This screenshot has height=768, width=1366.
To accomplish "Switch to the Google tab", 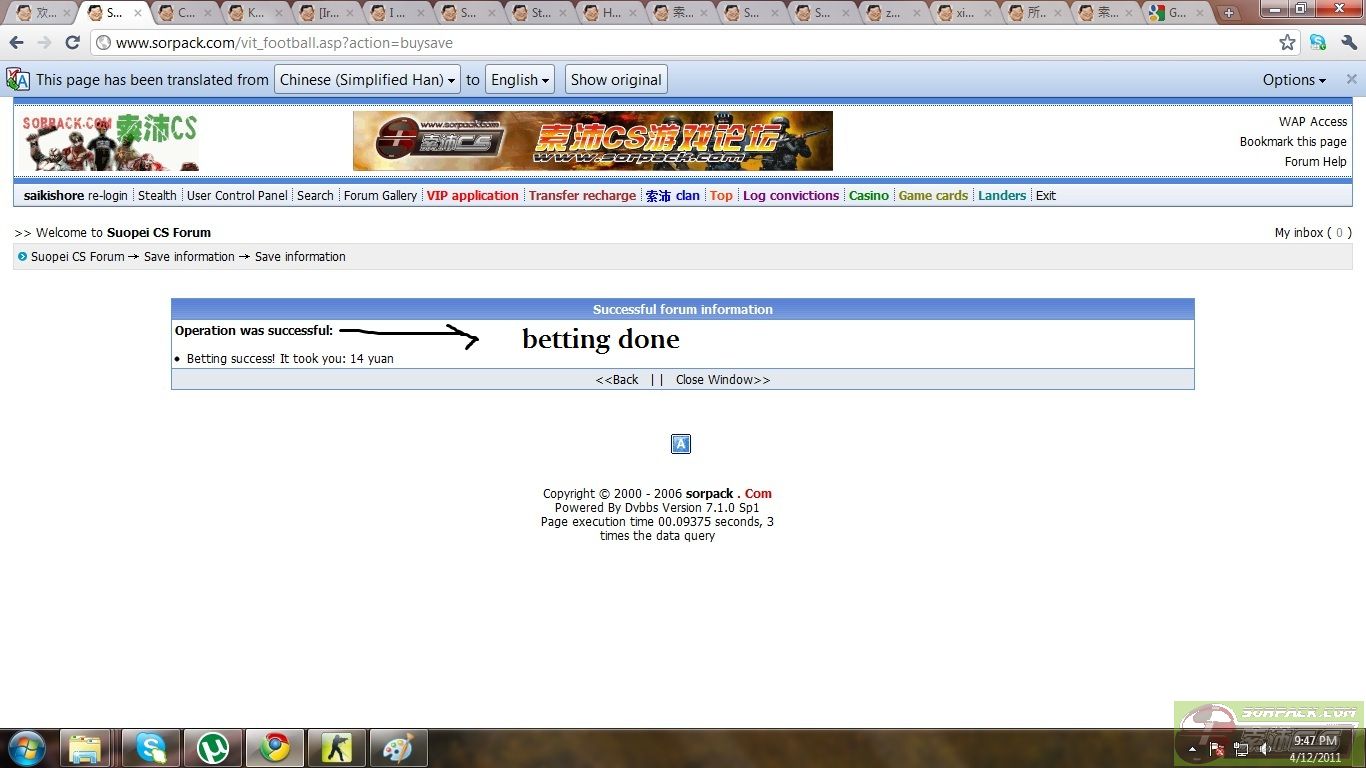I will click(1176, 13).
